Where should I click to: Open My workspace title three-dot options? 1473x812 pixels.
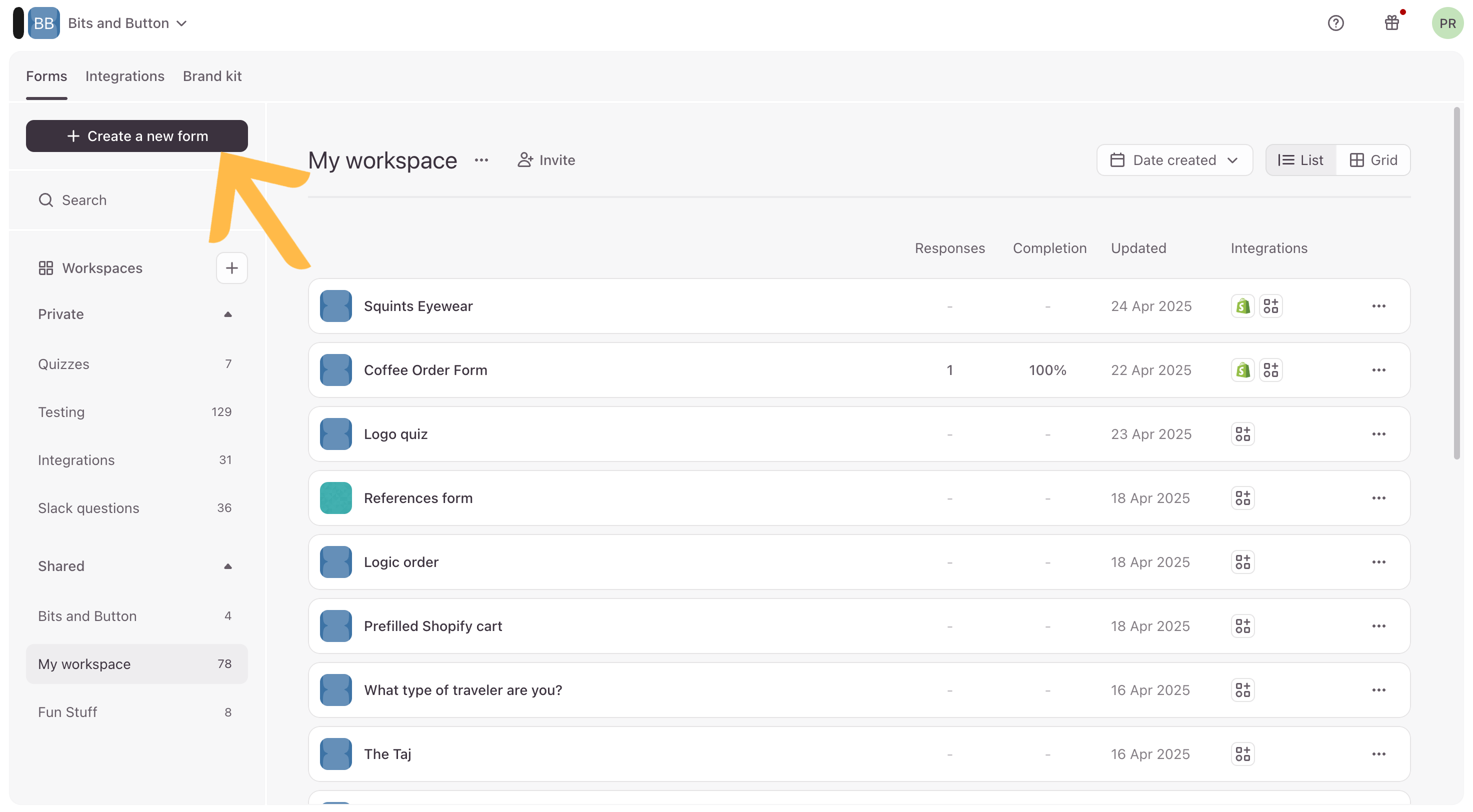coord(481,160)
